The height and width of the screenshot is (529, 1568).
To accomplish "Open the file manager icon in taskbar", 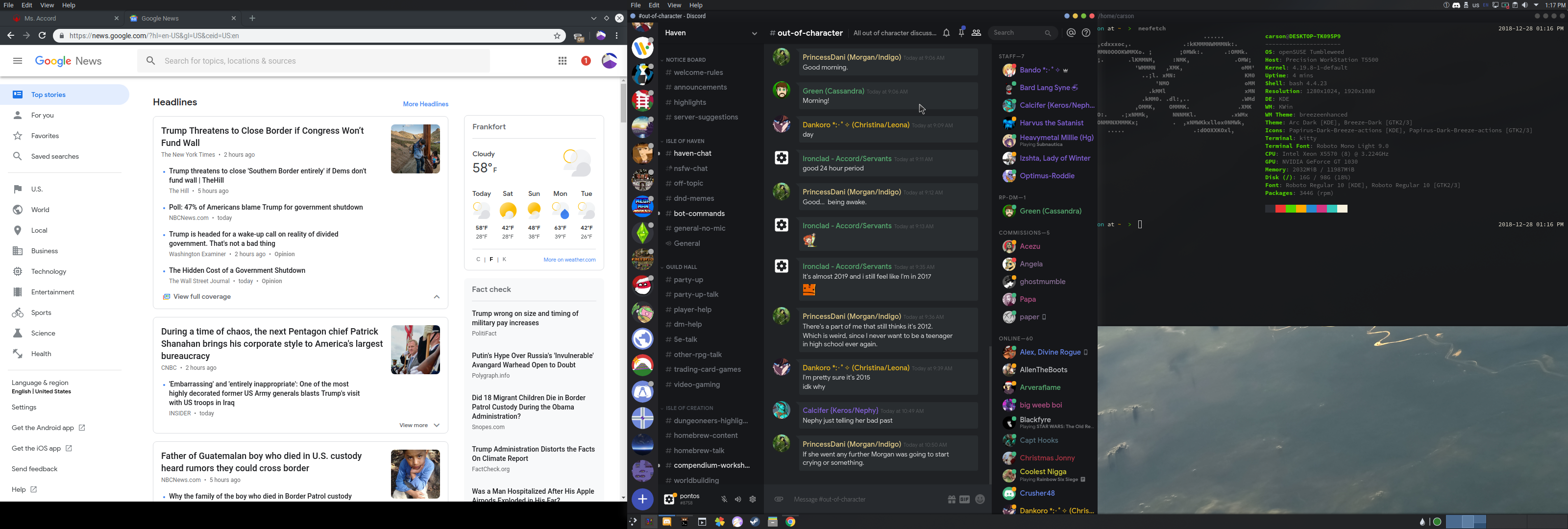I will pyautogui.click(x=772, y=522).
